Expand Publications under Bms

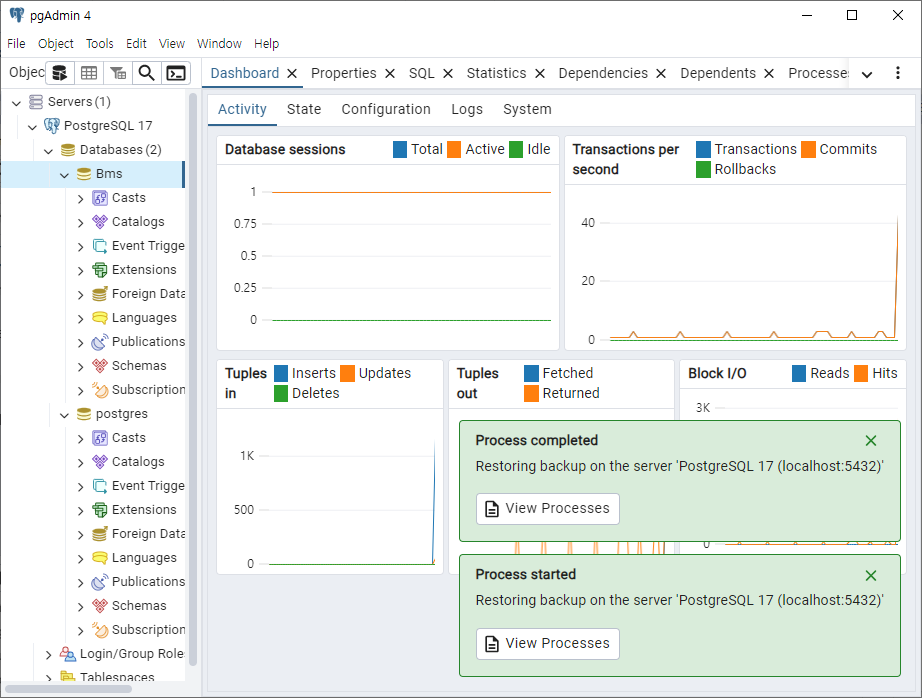(81, 343)
